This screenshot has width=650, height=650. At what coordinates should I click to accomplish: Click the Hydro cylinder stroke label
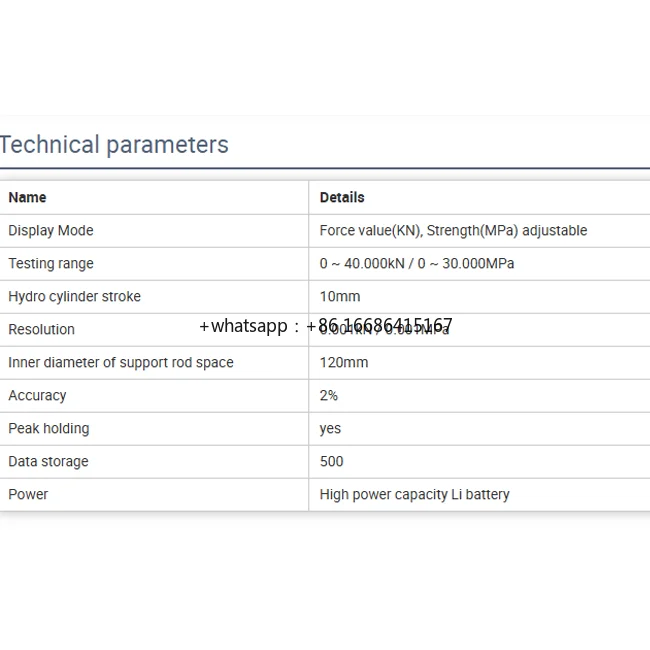click(75, 296)
